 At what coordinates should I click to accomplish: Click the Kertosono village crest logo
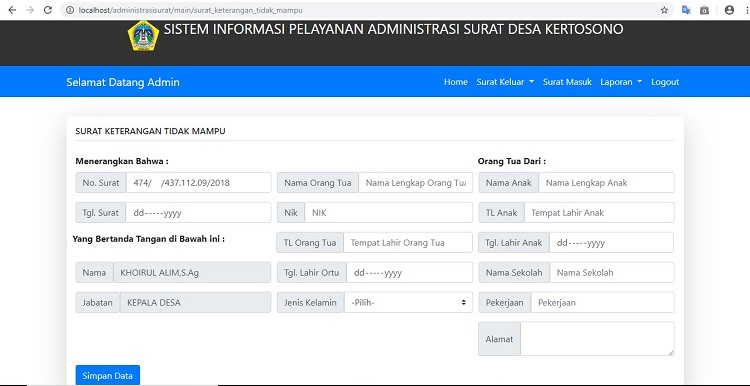pos(143,35)
